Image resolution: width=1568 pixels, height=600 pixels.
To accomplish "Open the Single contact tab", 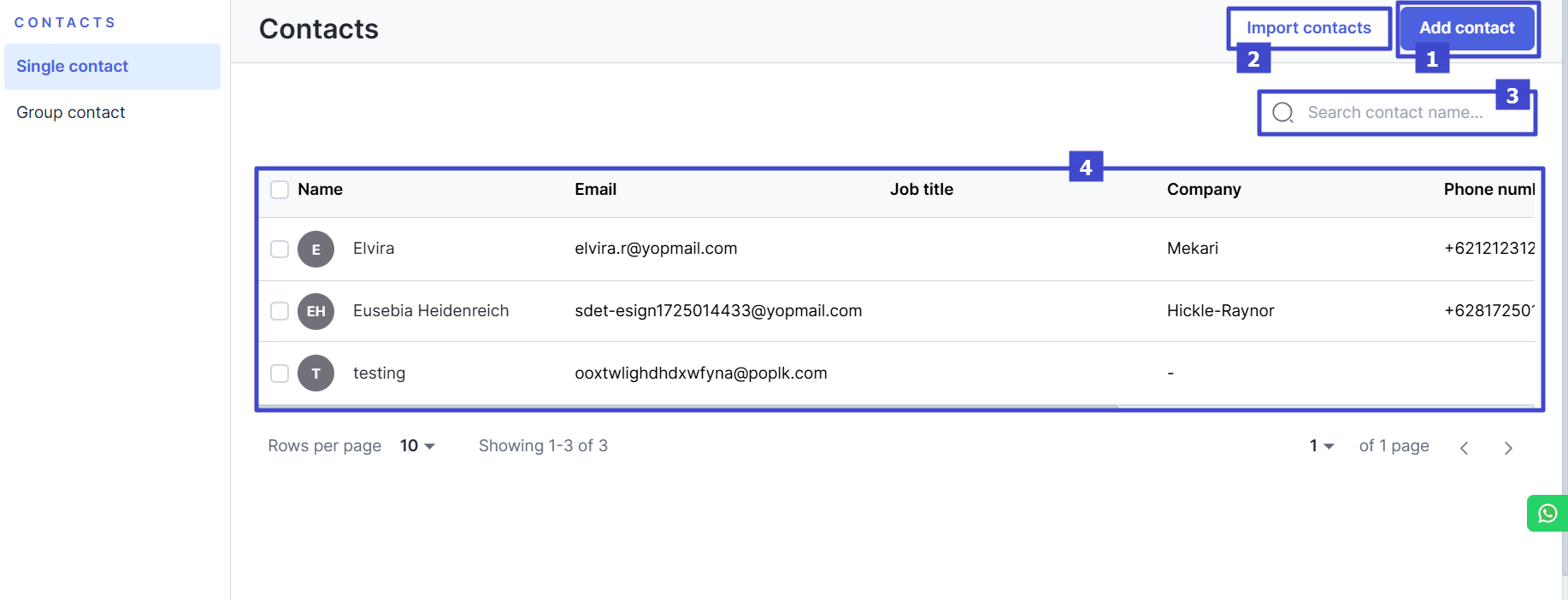I will 112,67.
